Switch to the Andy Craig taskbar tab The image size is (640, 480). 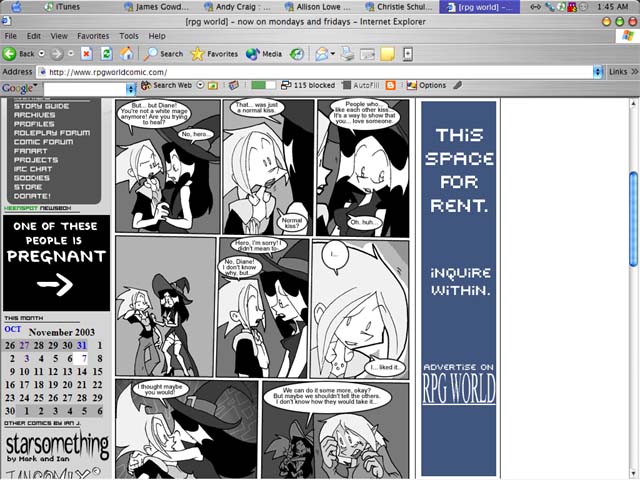237,7
